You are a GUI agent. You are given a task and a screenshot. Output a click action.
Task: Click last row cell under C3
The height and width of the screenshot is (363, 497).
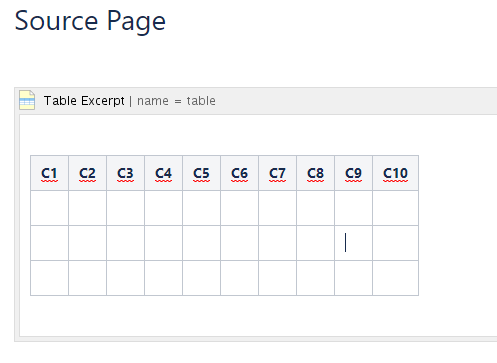click(125, 278)
